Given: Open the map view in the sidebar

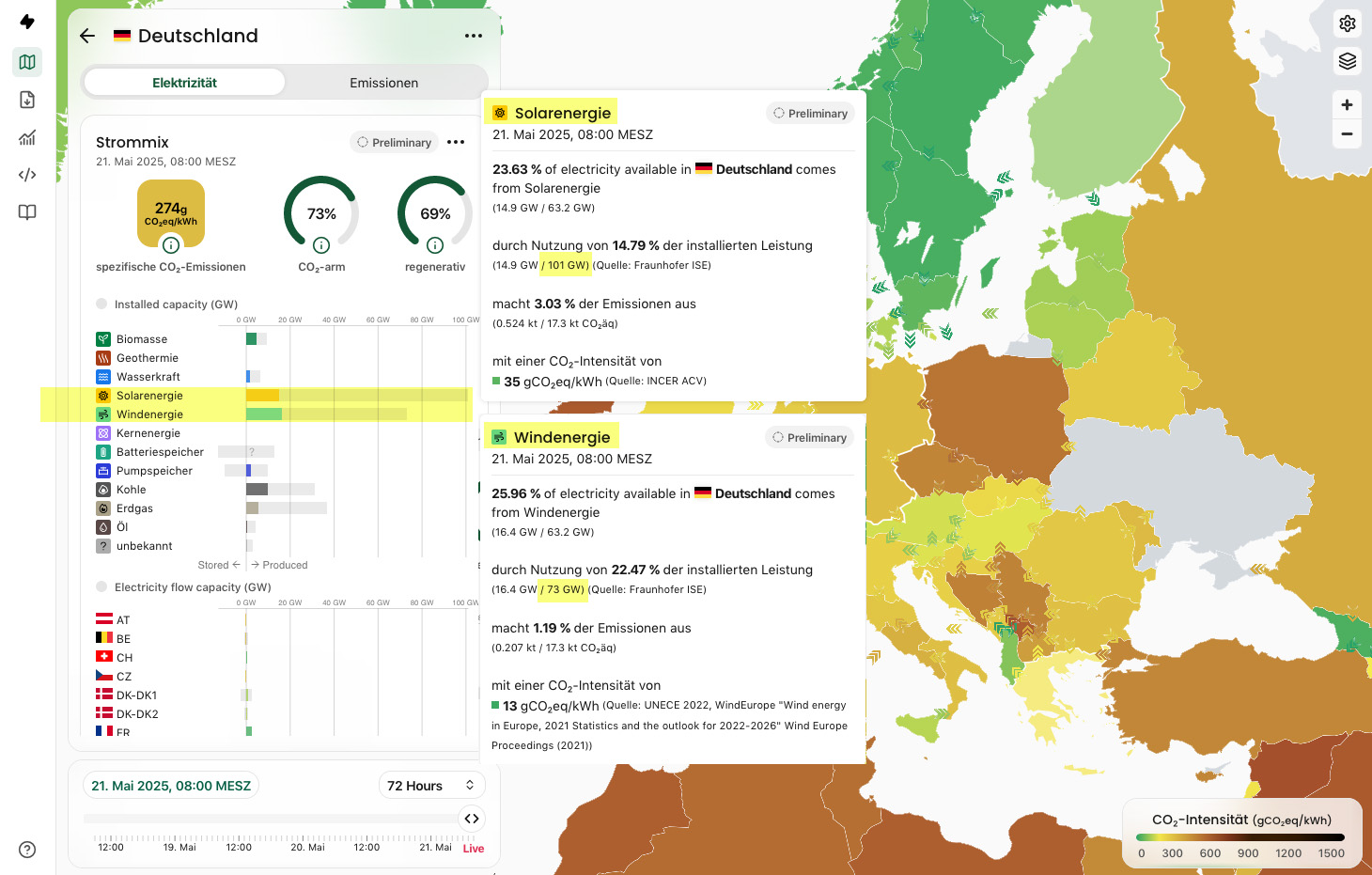Looking at the screenshot, I should [27, 62].
